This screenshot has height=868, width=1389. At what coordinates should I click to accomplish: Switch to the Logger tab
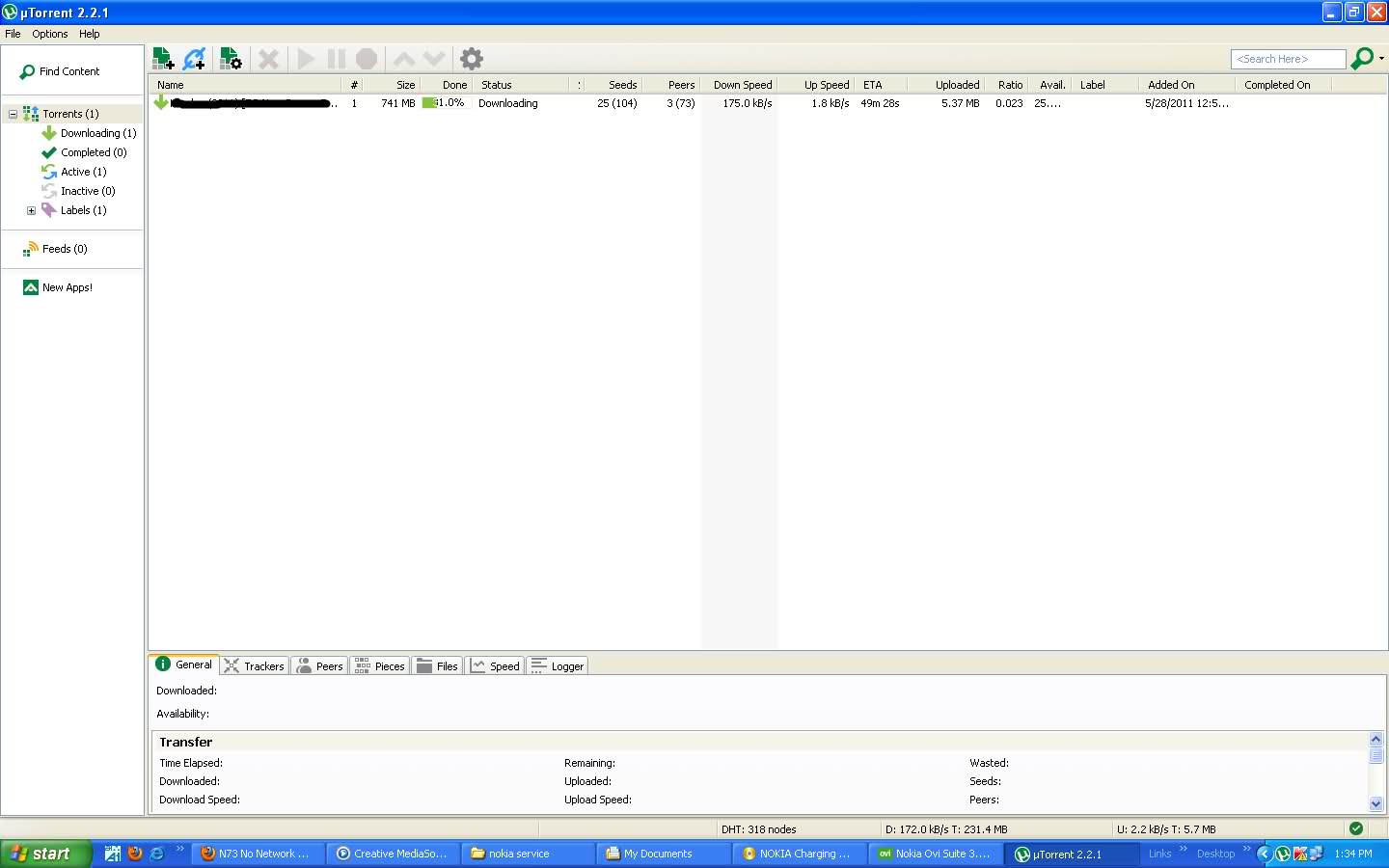[558, 666]
